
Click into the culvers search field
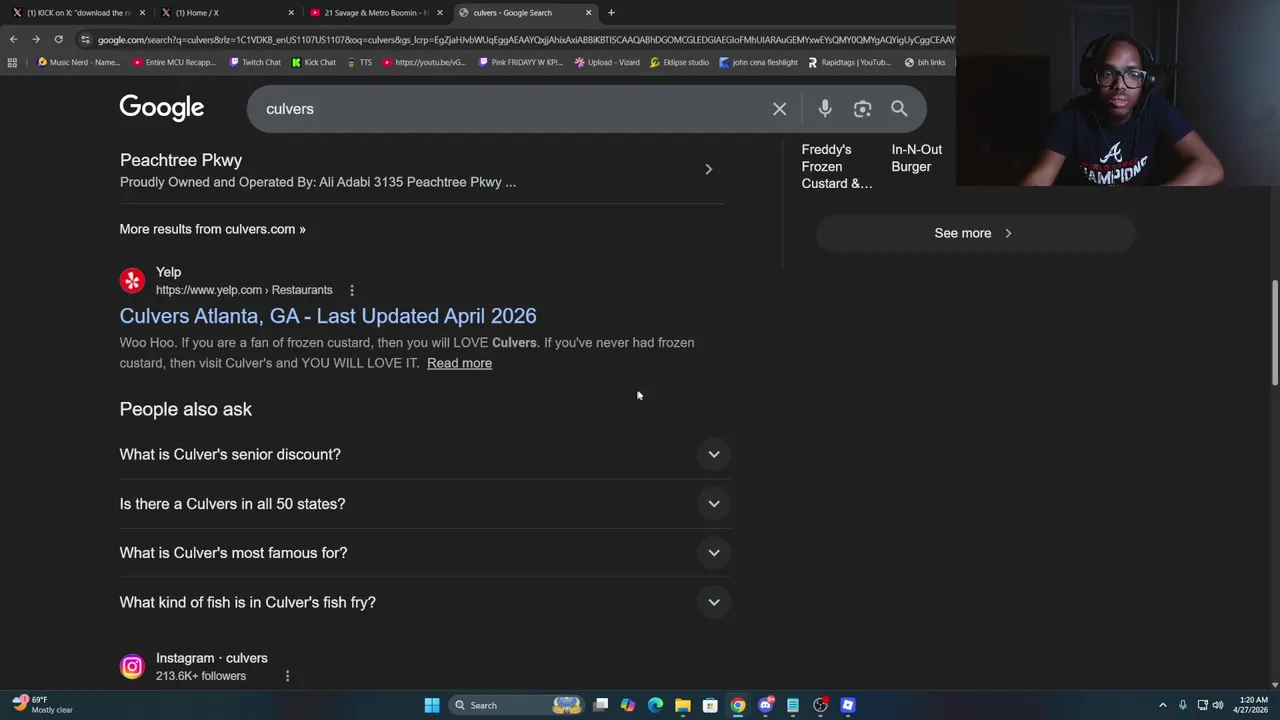point(510,109)
